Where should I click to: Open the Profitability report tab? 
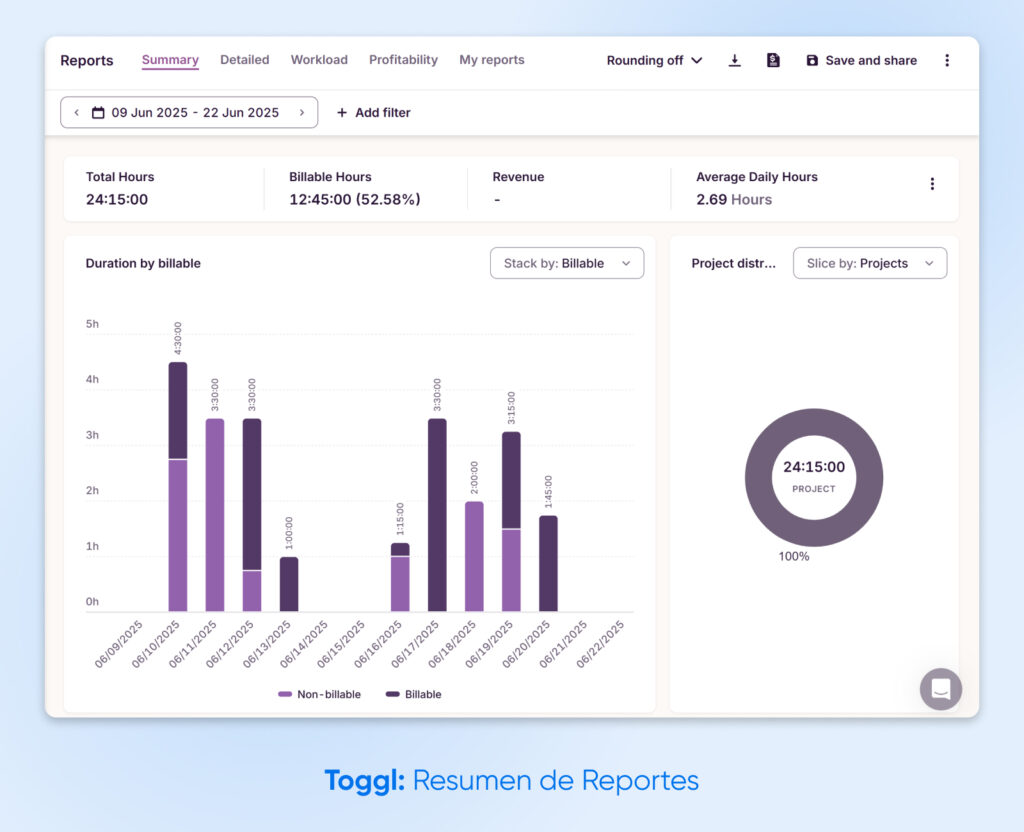point(403,60)
